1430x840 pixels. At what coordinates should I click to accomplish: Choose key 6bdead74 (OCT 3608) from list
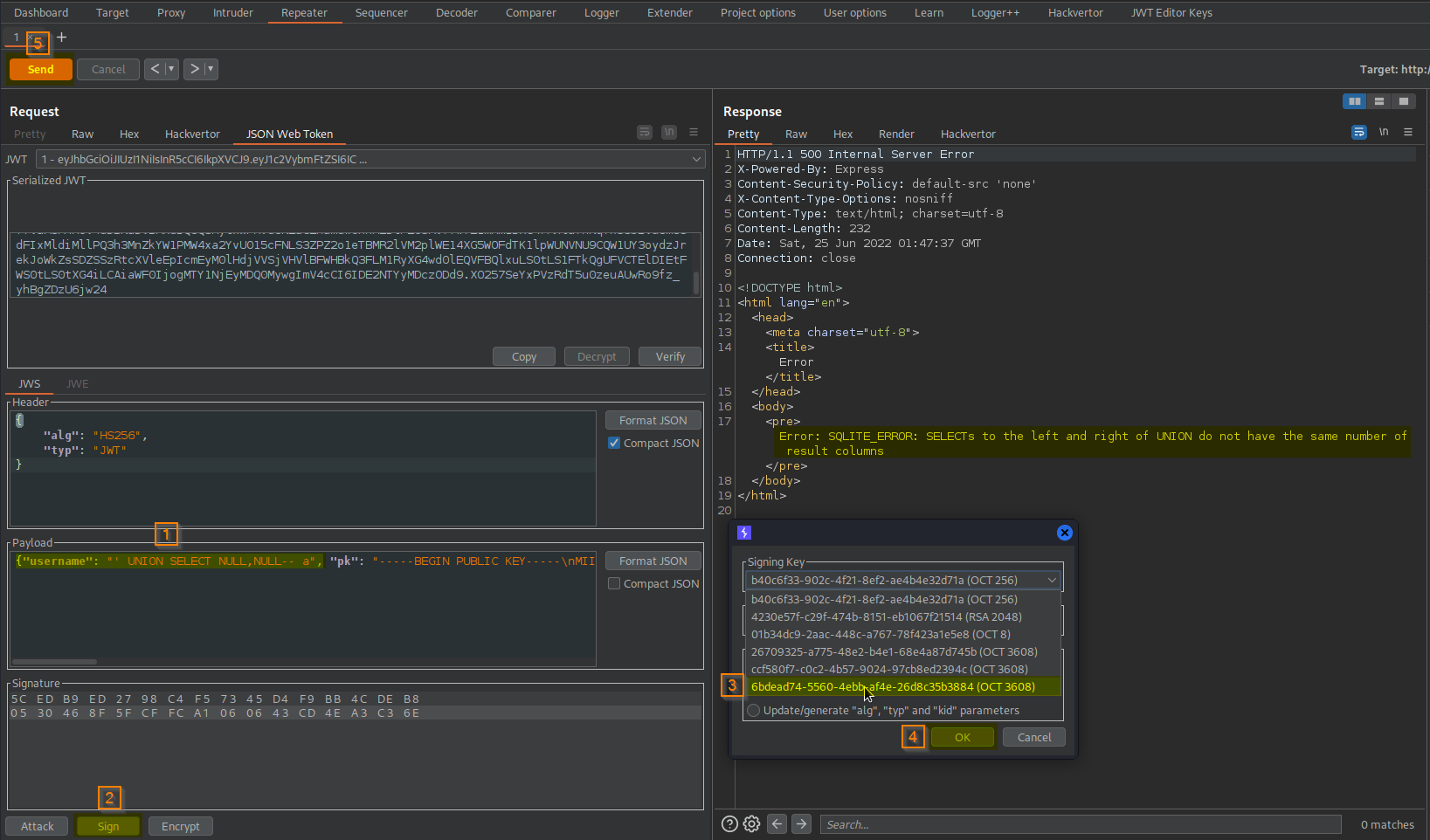point(903,687)
